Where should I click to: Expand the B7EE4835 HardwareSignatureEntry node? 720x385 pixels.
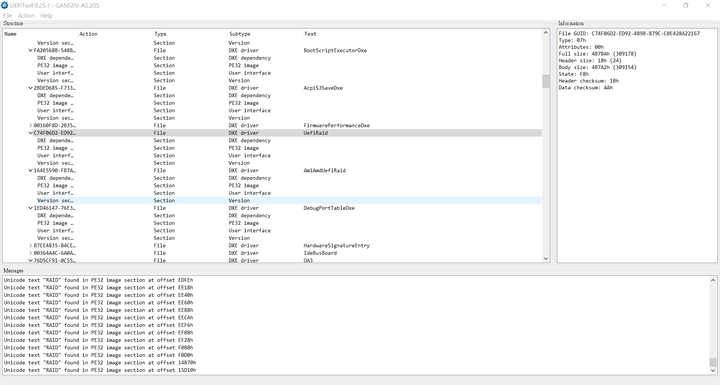pyautogui.click(x=31, y=246)
